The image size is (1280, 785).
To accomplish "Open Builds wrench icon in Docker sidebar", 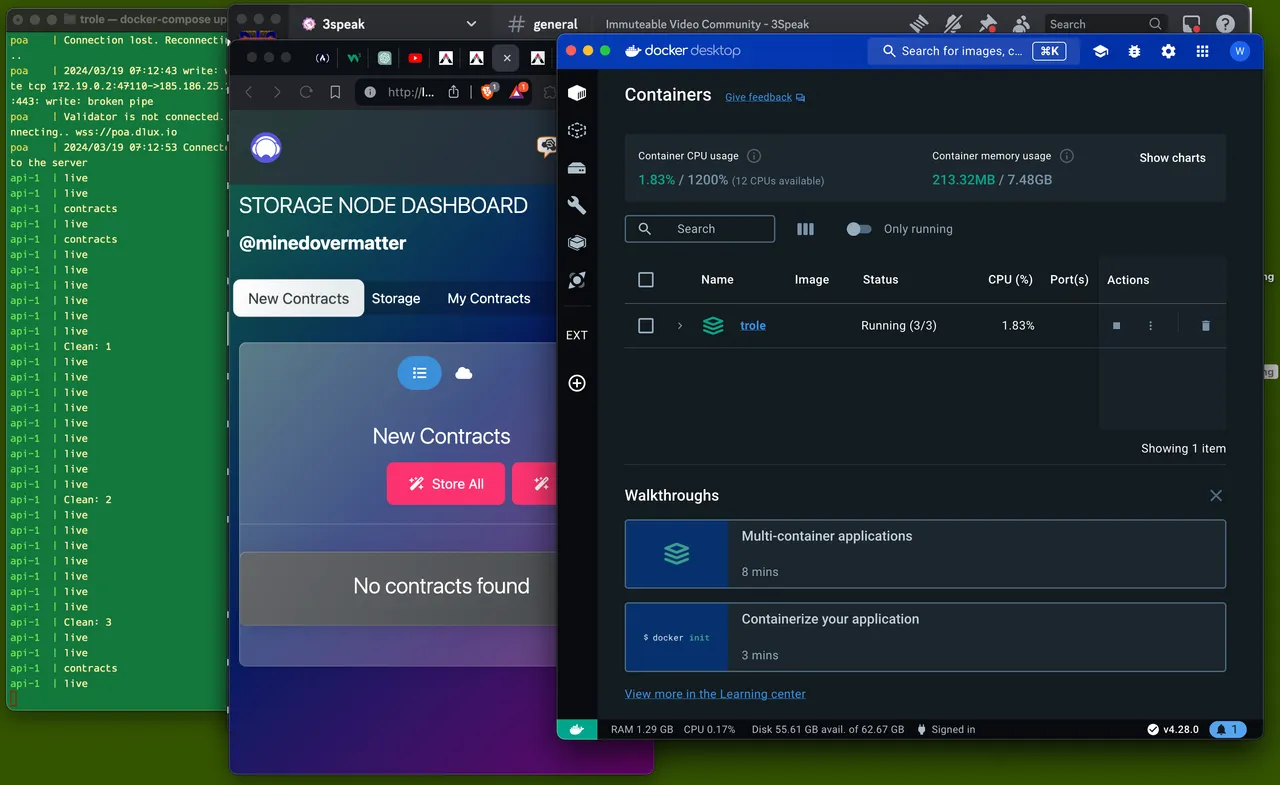I will tap(577, 205).
